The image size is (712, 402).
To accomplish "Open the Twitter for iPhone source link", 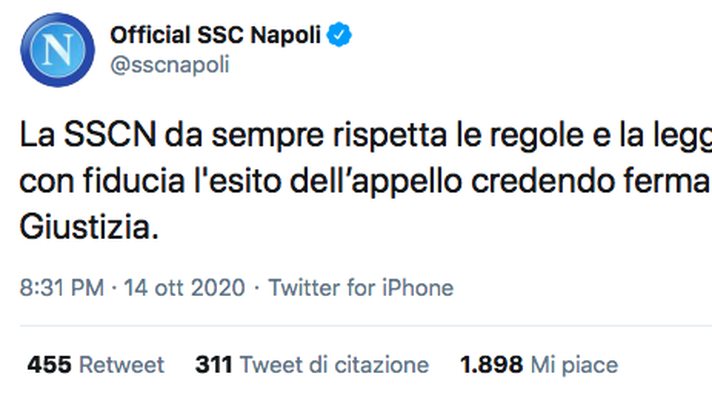I will [x=361, y=288].
